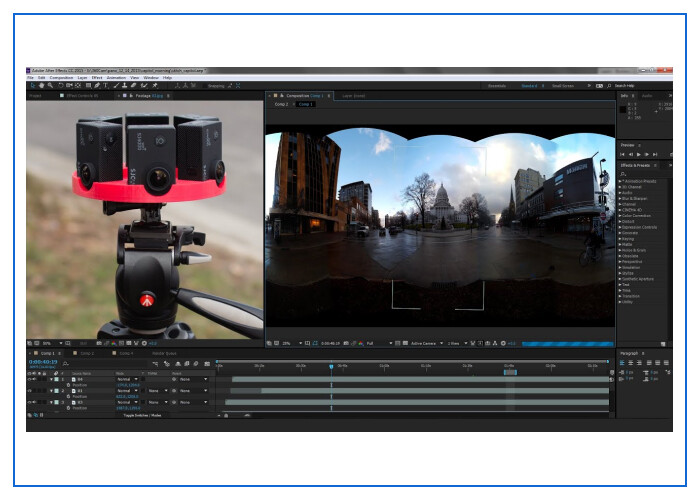Click the snapshot camera icon under the Composition viewer
Image resolution: width=700 pixels, height=500 pixels.
click(x=346, y=343)
